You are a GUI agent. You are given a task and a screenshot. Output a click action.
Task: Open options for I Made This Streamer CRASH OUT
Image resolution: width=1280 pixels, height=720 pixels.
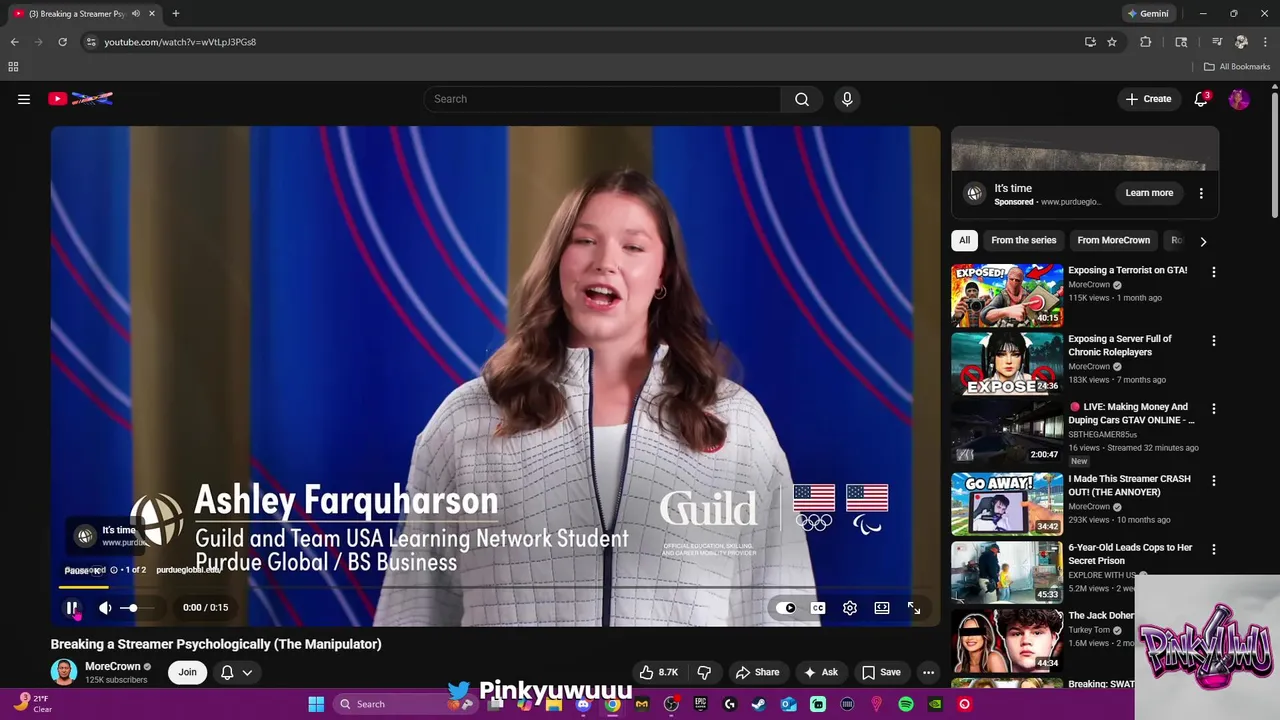coord(1214,481)
